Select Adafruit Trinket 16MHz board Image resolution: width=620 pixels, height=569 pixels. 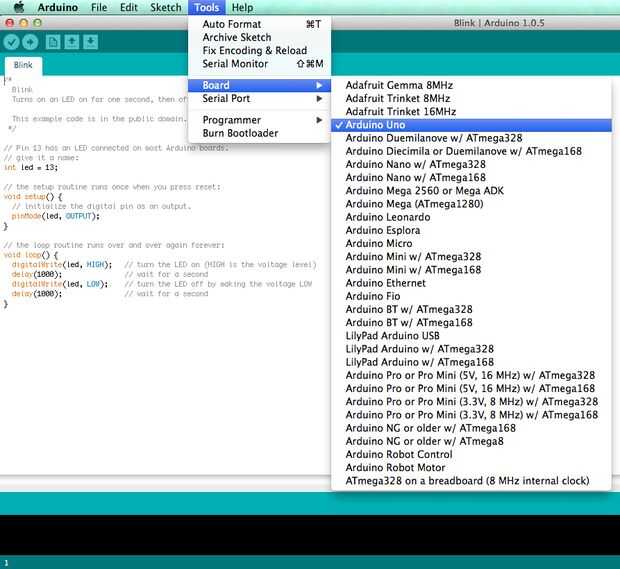[x=399, y=112]
